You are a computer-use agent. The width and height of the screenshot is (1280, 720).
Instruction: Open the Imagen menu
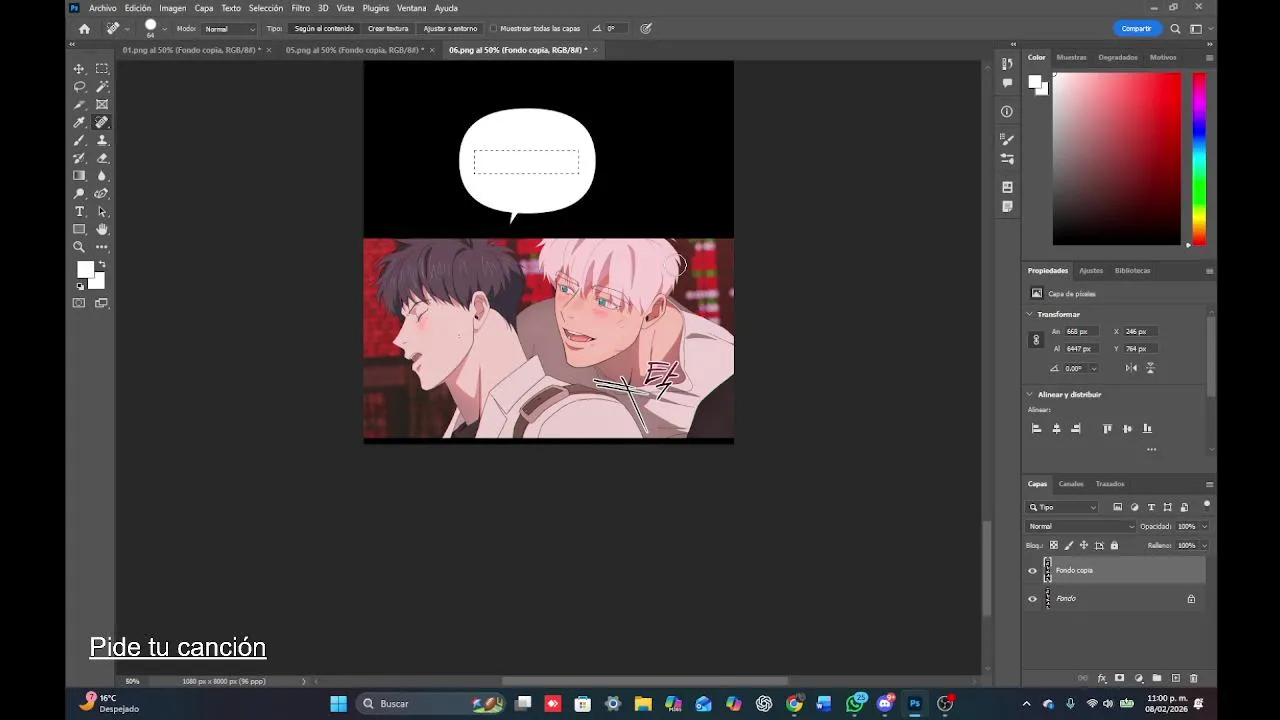[x=172, y=8]
